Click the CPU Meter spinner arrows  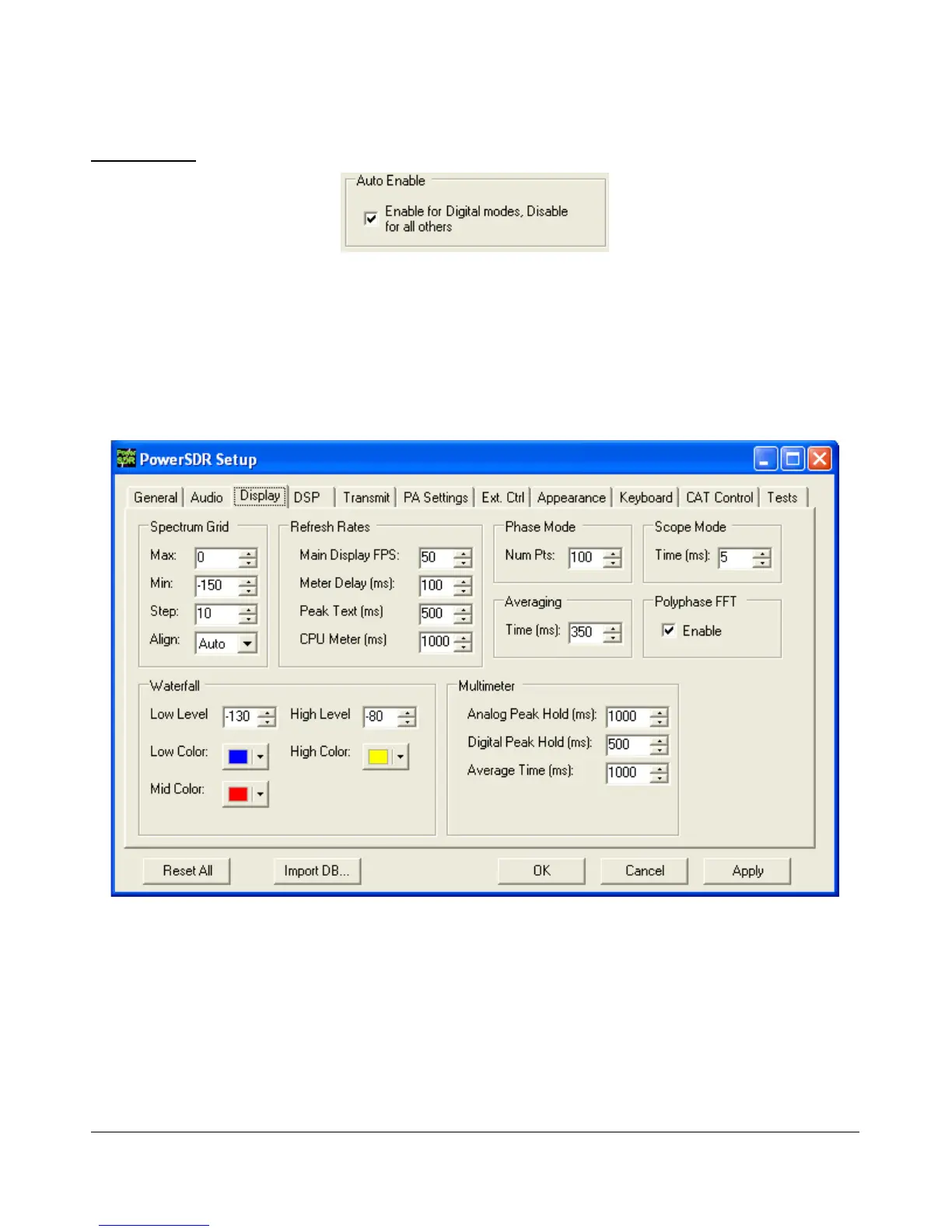(463, 642)
